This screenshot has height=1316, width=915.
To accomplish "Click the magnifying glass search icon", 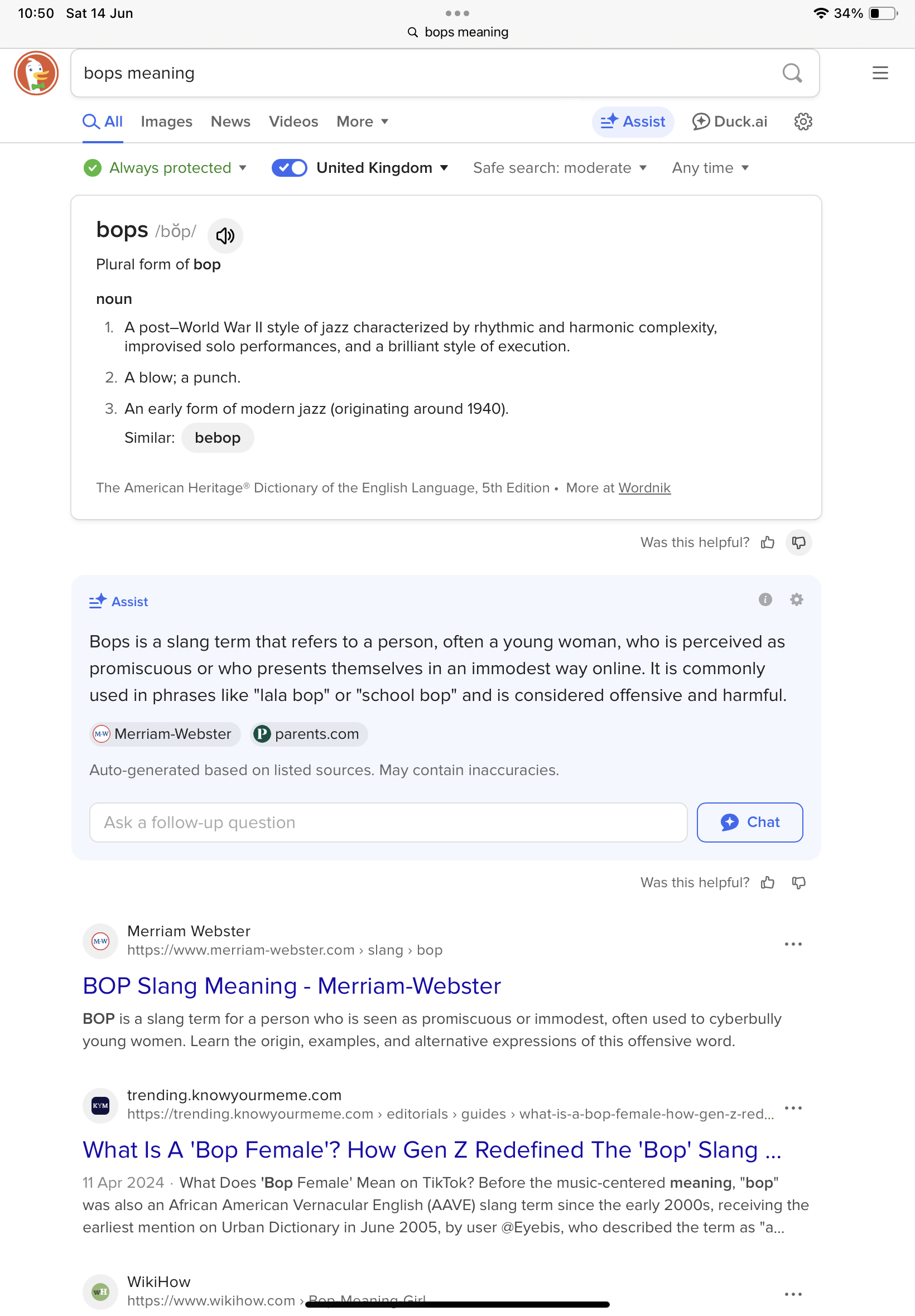I will (x=792, y=74).
